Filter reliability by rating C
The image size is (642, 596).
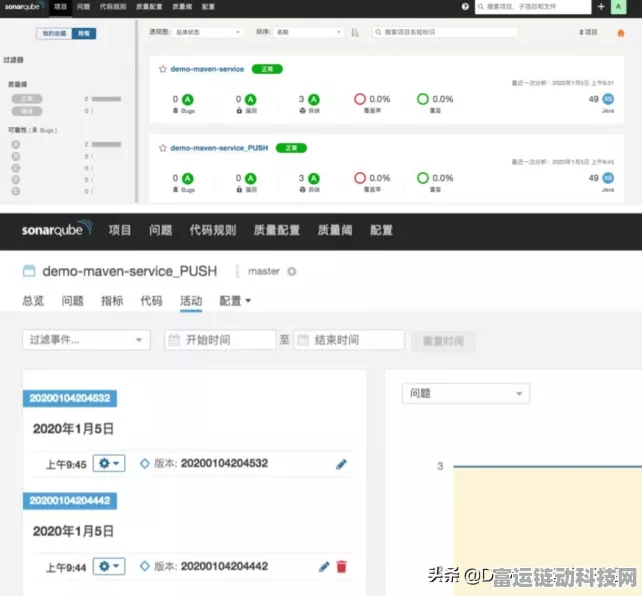16,168
